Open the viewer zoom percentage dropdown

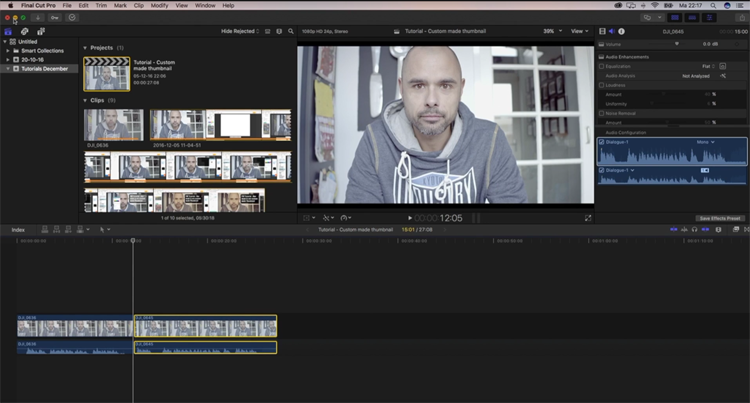[550, 32]
